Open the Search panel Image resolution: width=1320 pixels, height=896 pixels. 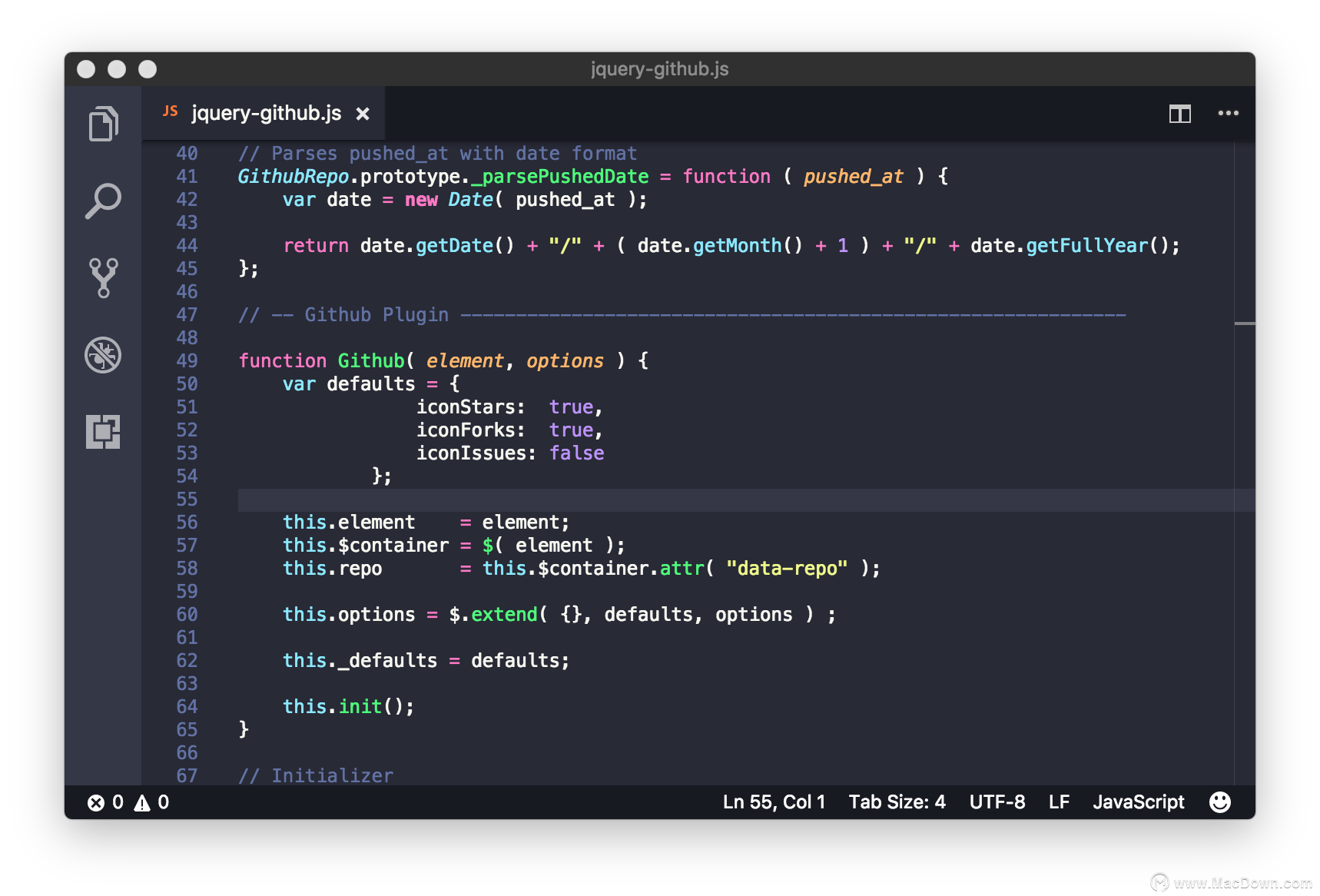tap(103, 201)
